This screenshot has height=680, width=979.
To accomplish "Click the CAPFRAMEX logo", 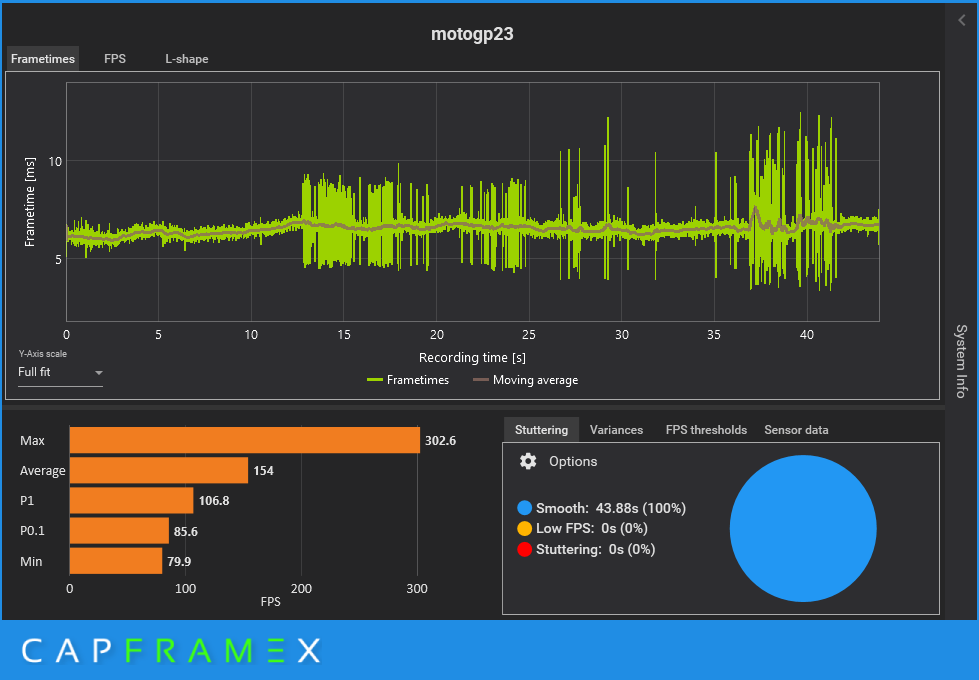I will point(171,651).
